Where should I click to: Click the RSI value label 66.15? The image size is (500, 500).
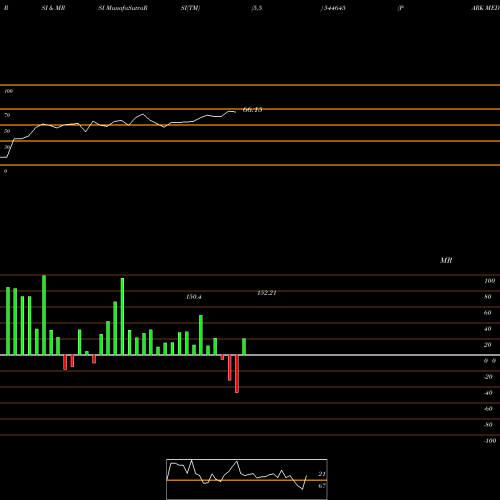(x=252, y=109)
